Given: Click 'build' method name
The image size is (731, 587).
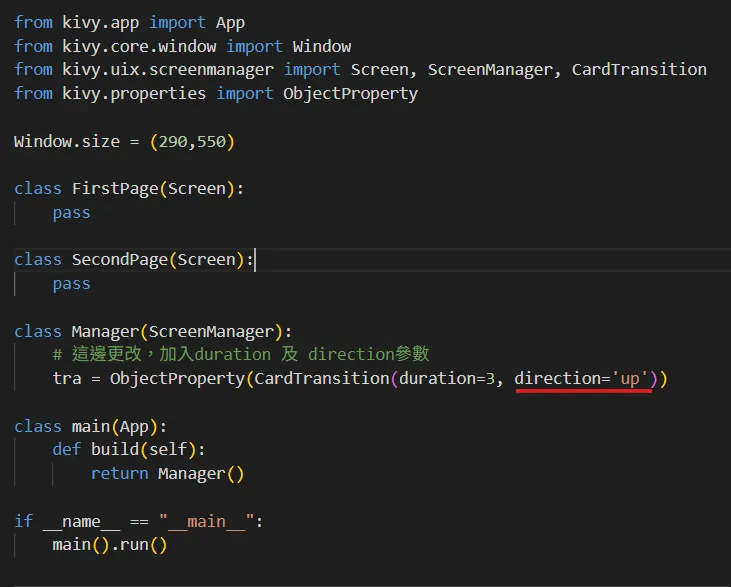Looking at the screenshot, I should (115, 449).
